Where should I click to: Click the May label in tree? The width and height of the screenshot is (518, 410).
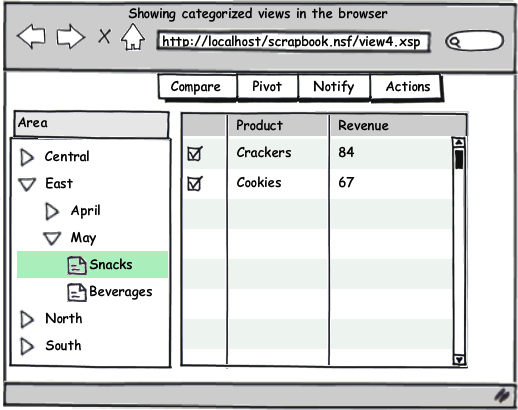point(83,238)
